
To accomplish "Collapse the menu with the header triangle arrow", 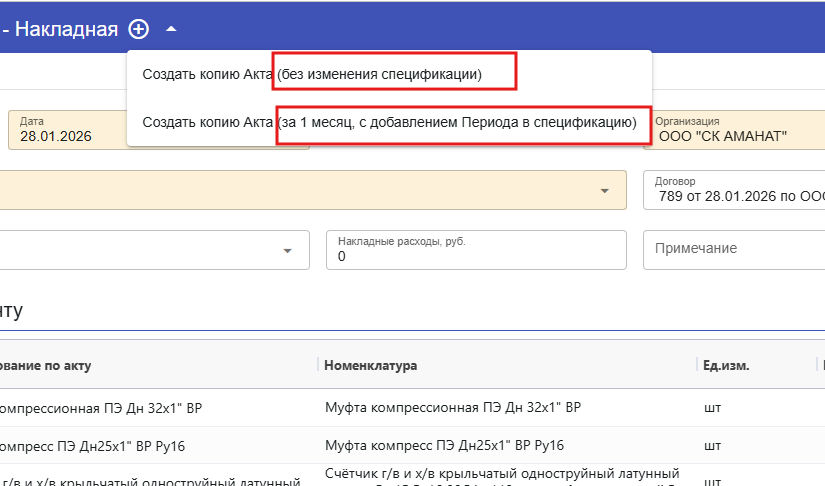I will tap(171, 29).
